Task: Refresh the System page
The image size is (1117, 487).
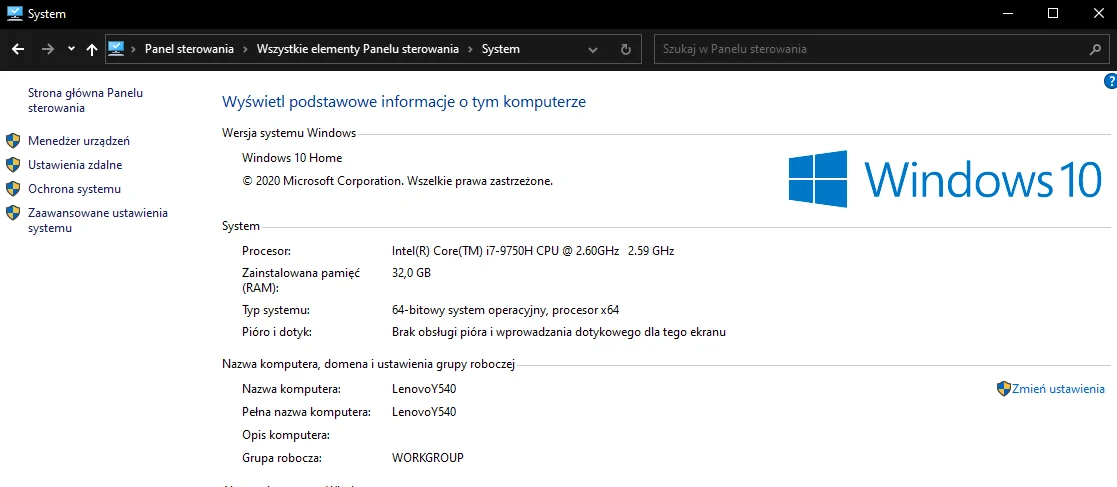Action: click(x=626, y=49)
